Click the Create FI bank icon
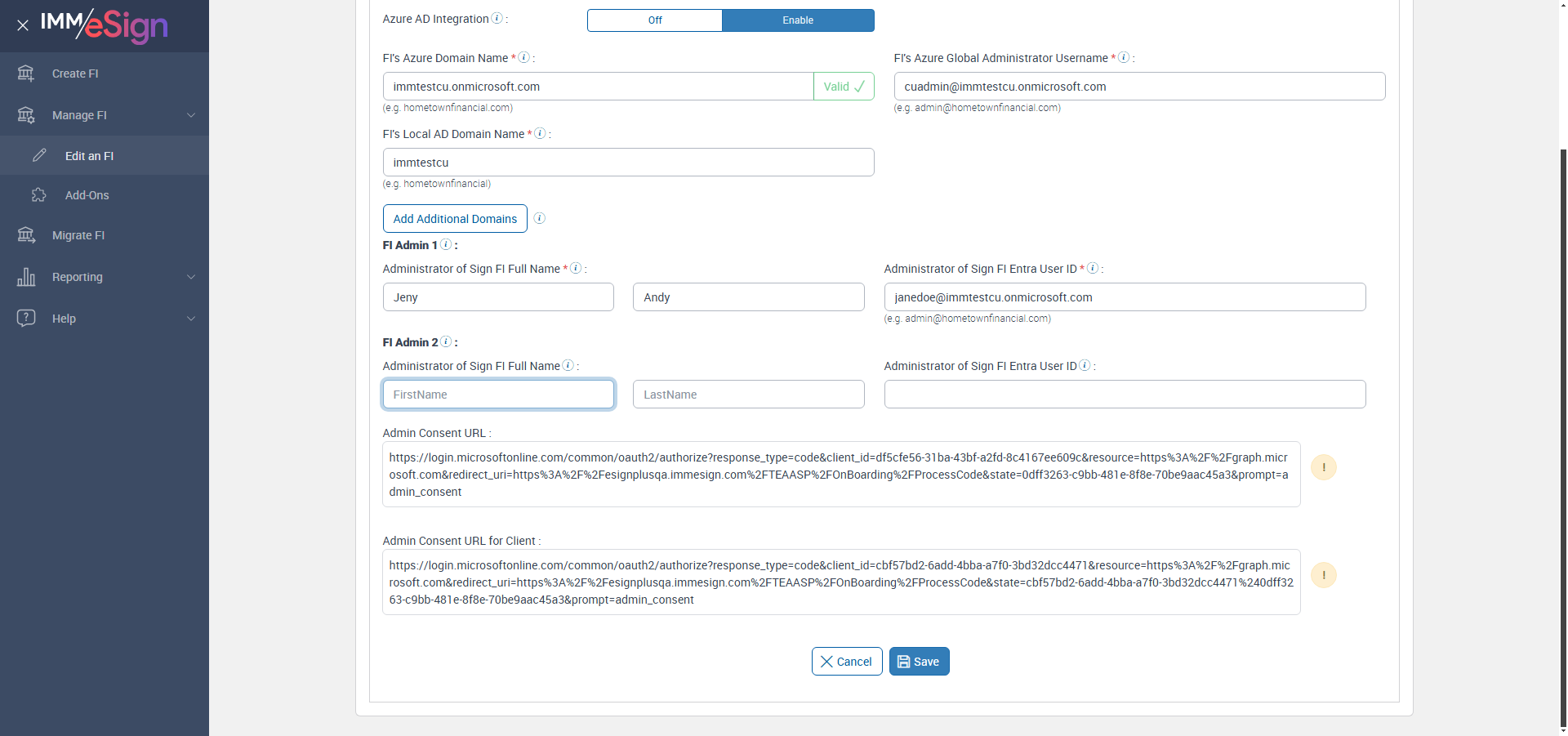Image resolution: width=1568 pixels, height=736 pixels. [26, 74]
